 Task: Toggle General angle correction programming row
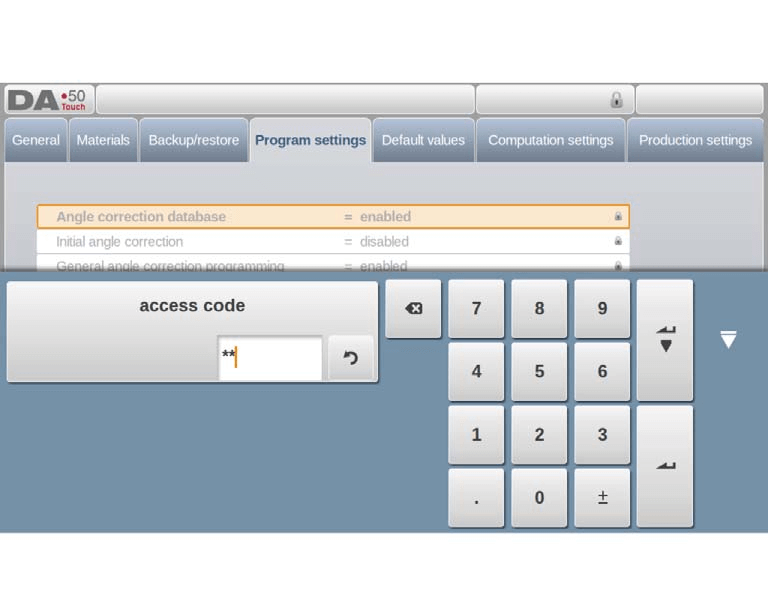coord(333,265)
